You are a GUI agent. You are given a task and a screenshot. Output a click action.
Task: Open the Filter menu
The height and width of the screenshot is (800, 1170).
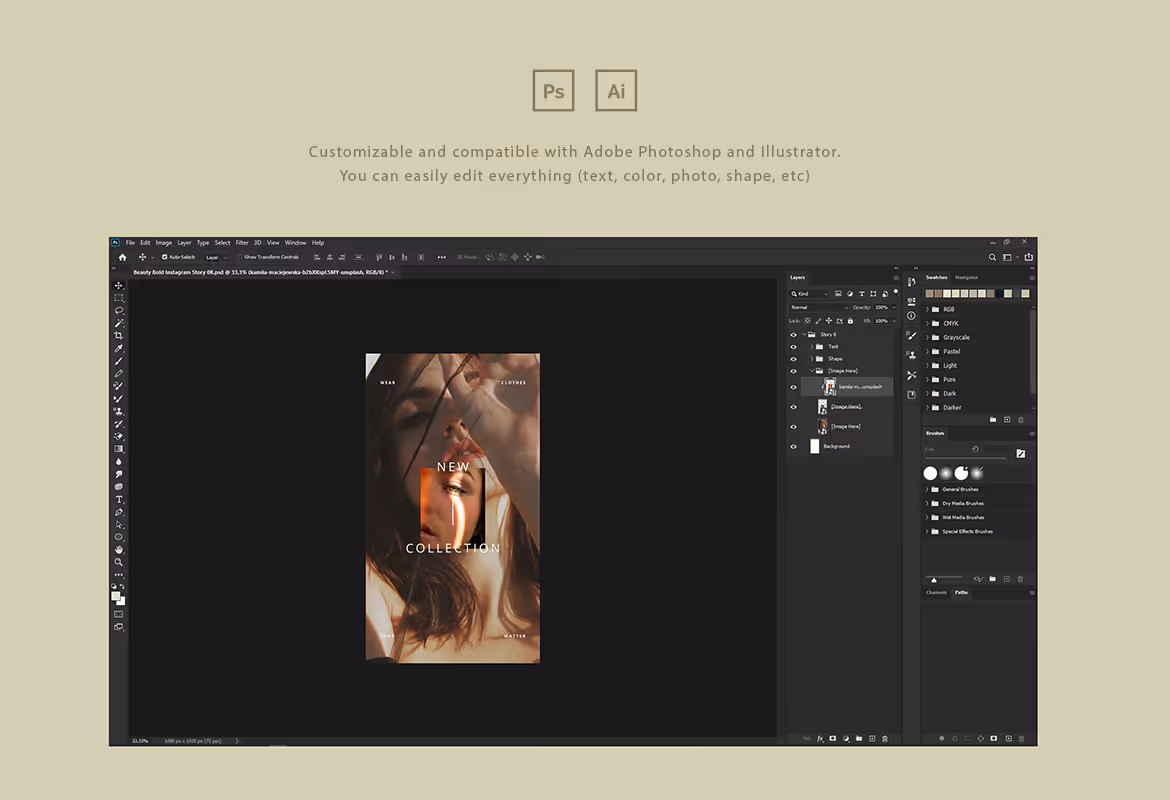(242, 243)
